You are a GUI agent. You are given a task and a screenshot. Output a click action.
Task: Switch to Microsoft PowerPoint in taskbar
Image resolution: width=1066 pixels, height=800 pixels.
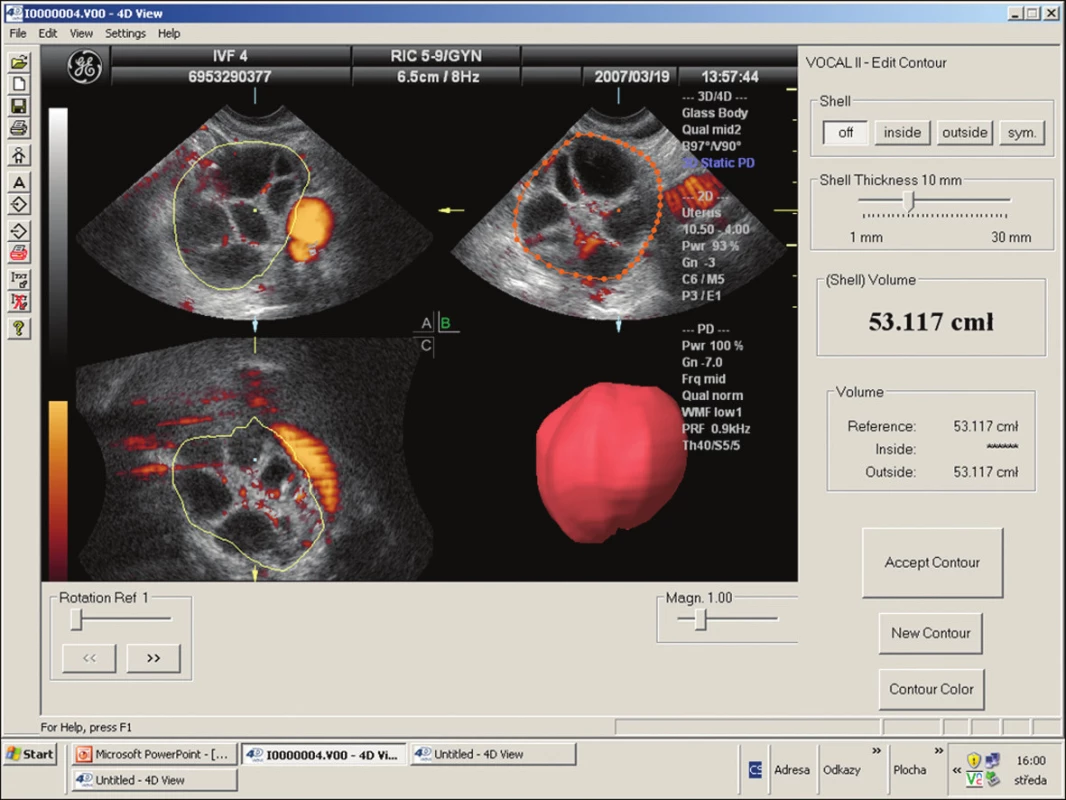coord(154,754)
